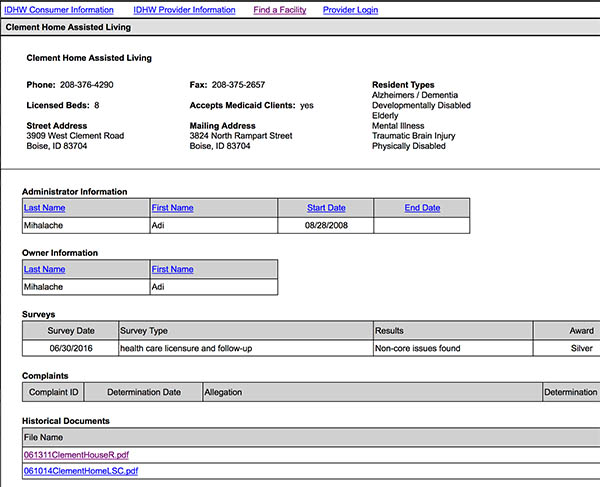The width and height of the screenshot is (600, 487).
Task: Click Traumatic Brain Injury resident type
Action: pyautogui.click(x=414, y=136)
